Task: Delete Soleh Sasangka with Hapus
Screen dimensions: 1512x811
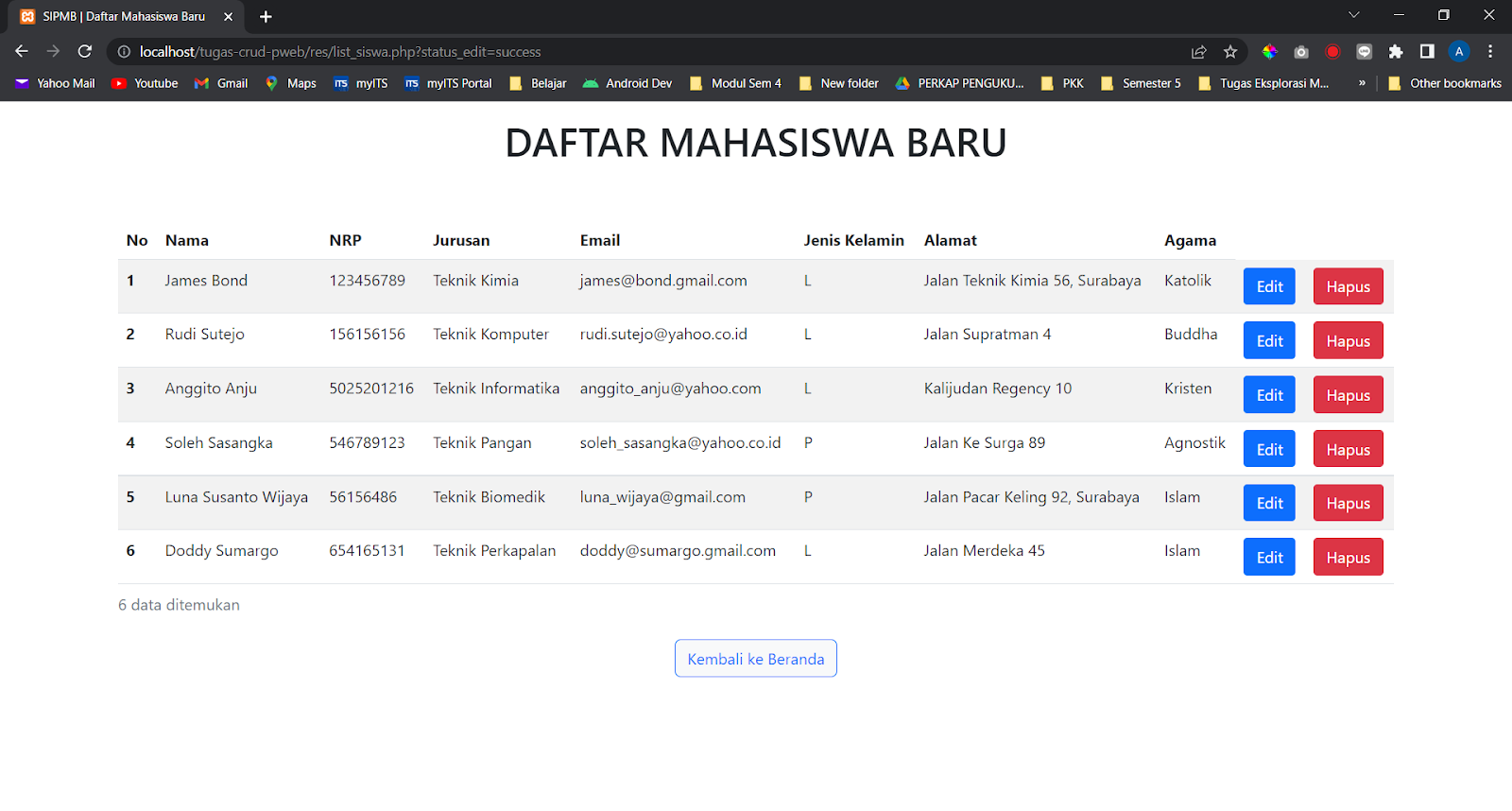Action: tap(1348, 450)
